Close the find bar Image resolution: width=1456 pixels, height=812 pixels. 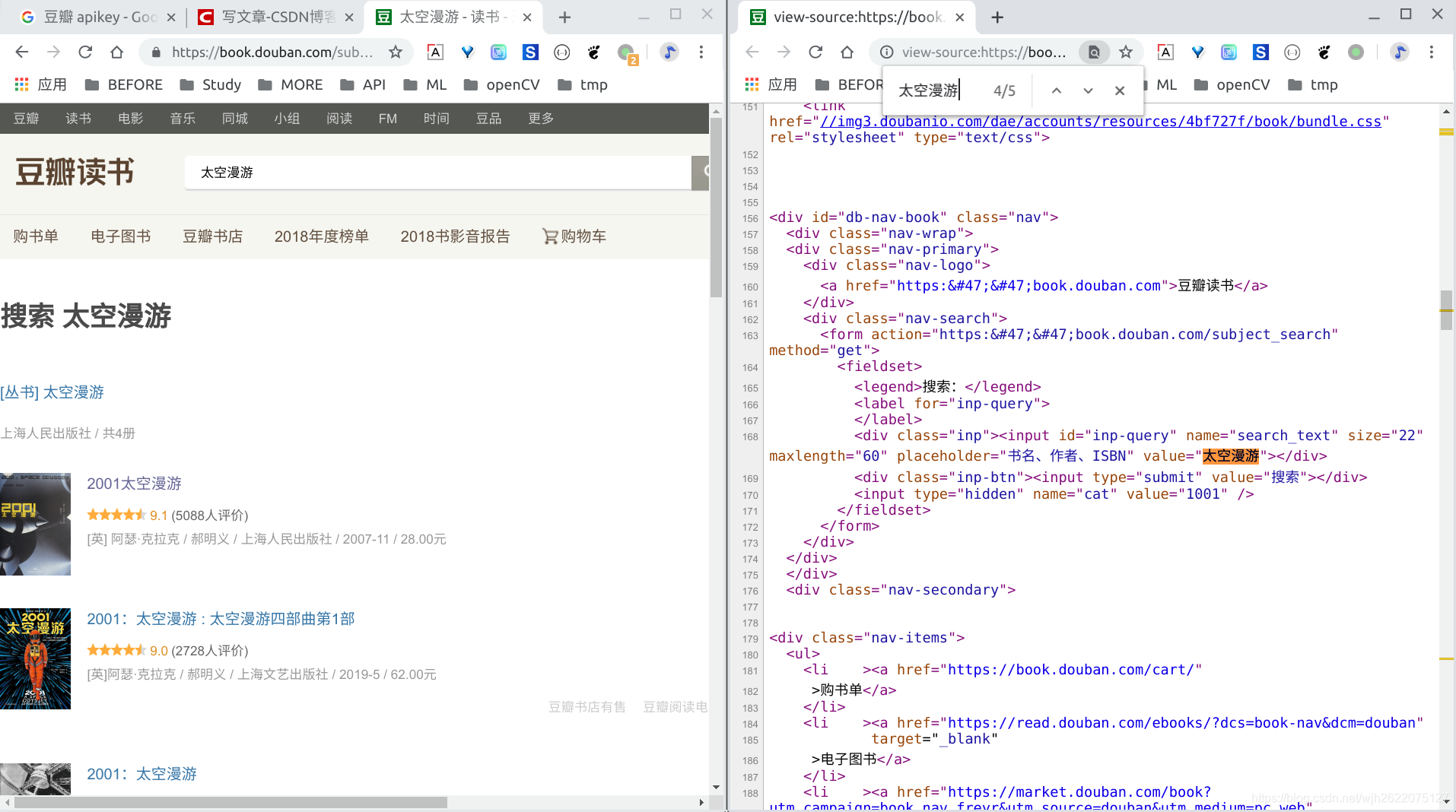coord(1120,90)
